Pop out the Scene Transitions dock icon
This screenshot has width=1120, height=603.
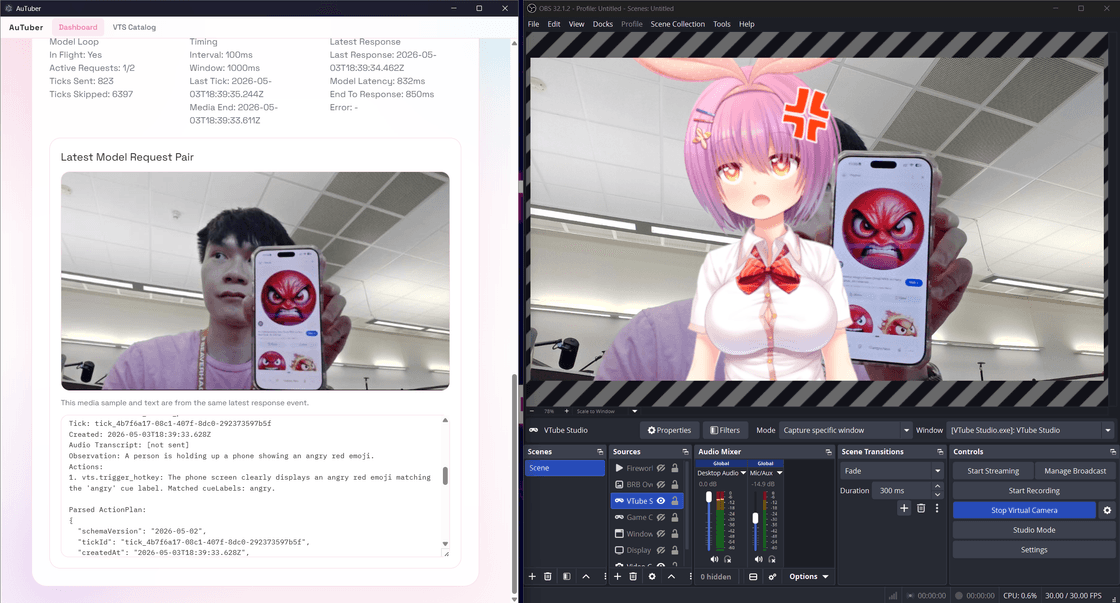[x=940, y=452]
